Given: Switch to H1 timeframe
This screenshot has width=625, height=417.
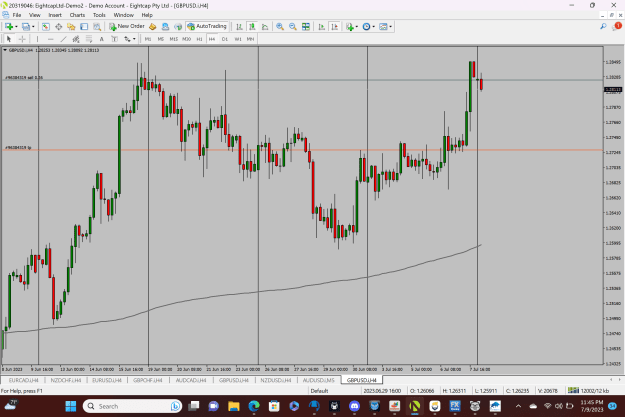Looking at the screenshot, I should [x=199, y=39].
